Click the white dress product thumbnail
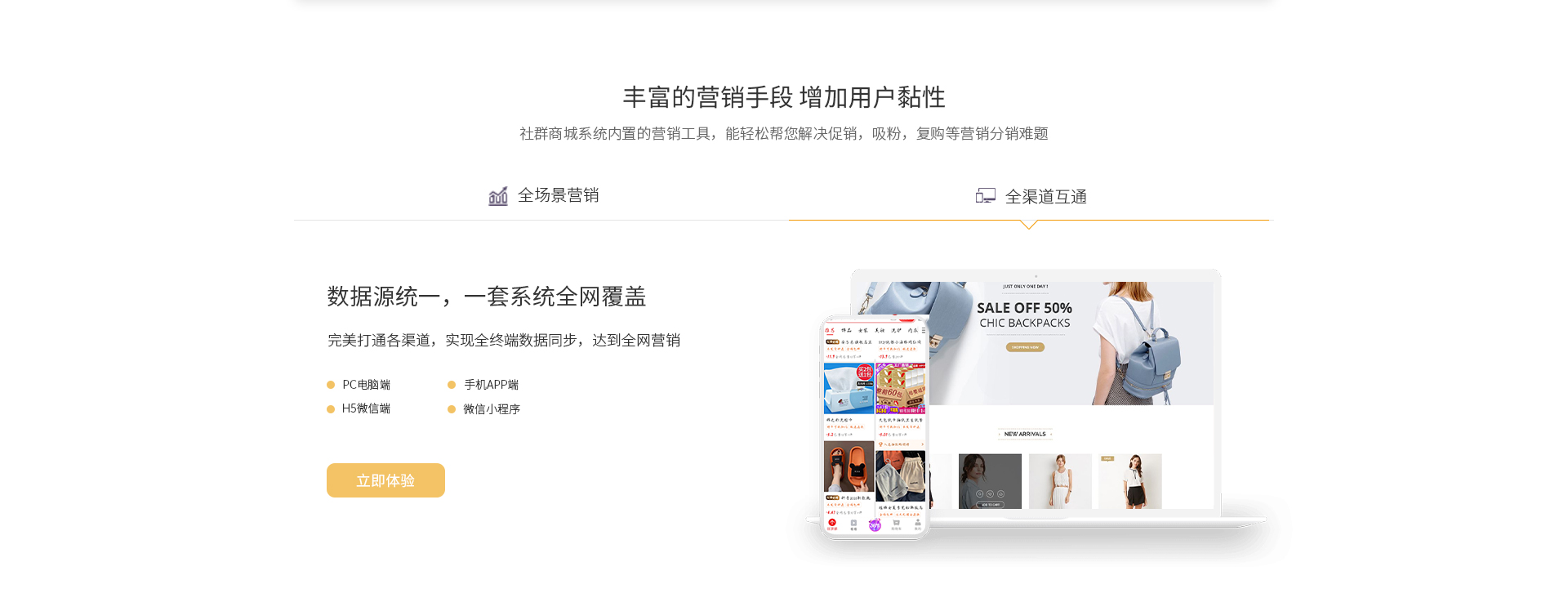The image size is (1568, 589). coord(1060,481)
